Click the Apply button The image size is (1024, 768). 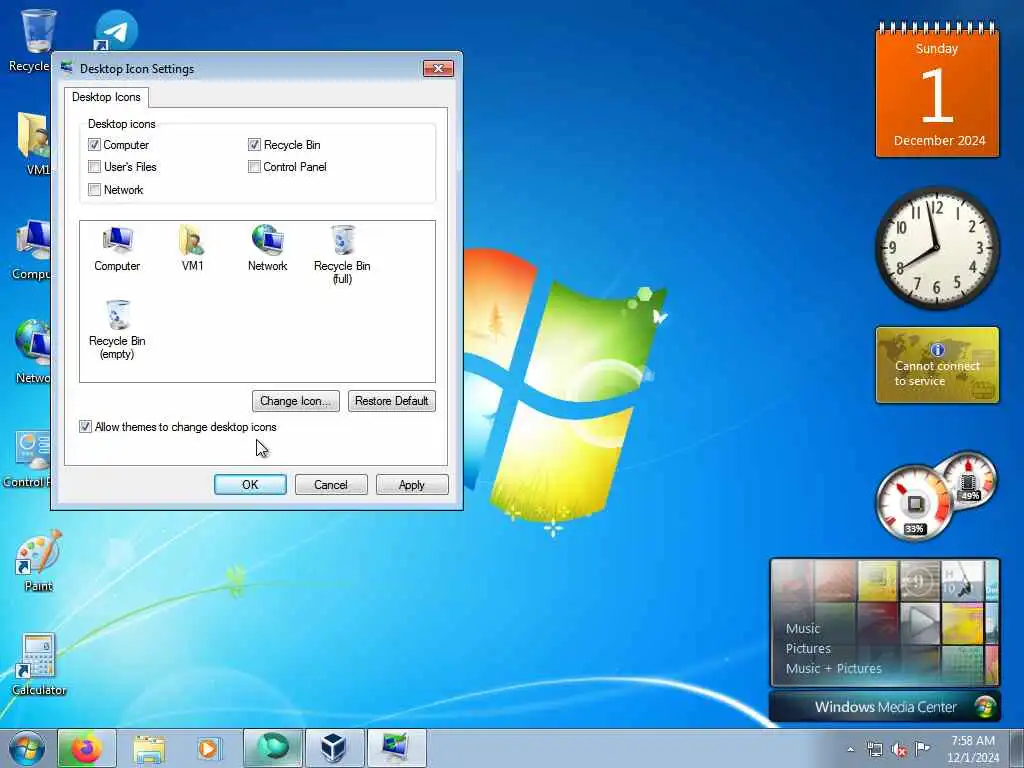pos(412,485)
